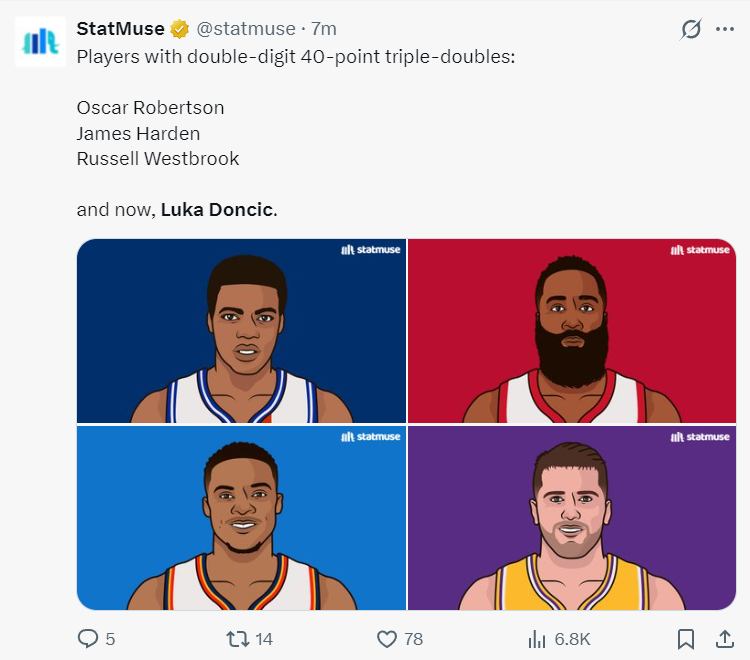Bookmark the StatMuse post
Viewport: 750px width, 660px height.
686,638
